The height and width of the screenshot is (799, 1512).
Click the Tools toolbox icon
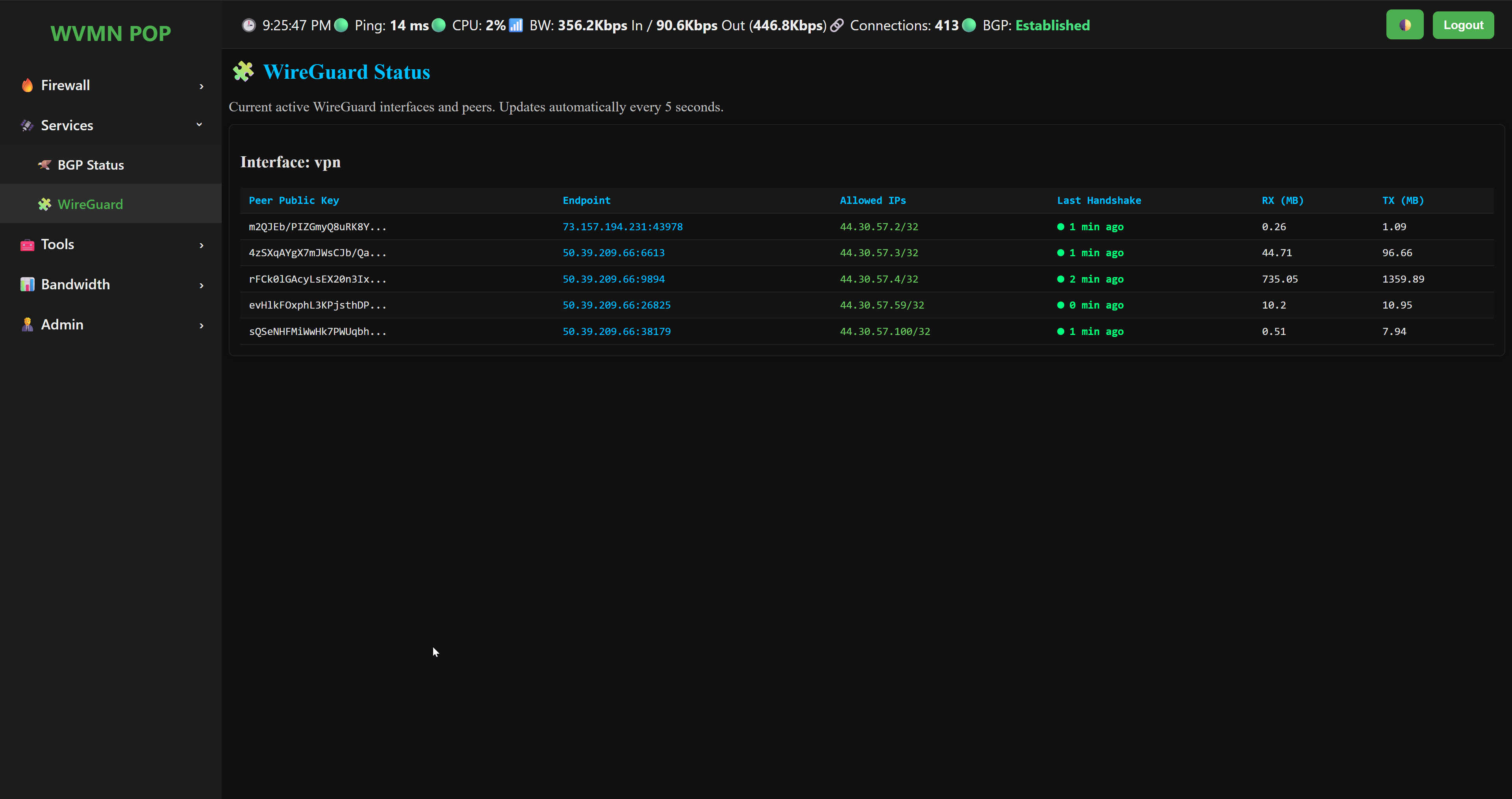tap(27, 245)
